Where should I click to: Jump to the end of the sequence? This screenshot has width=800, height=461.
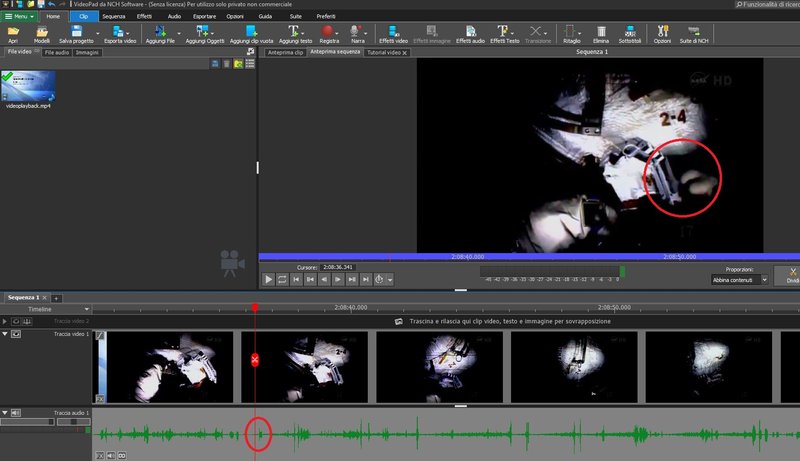point(365,279)
